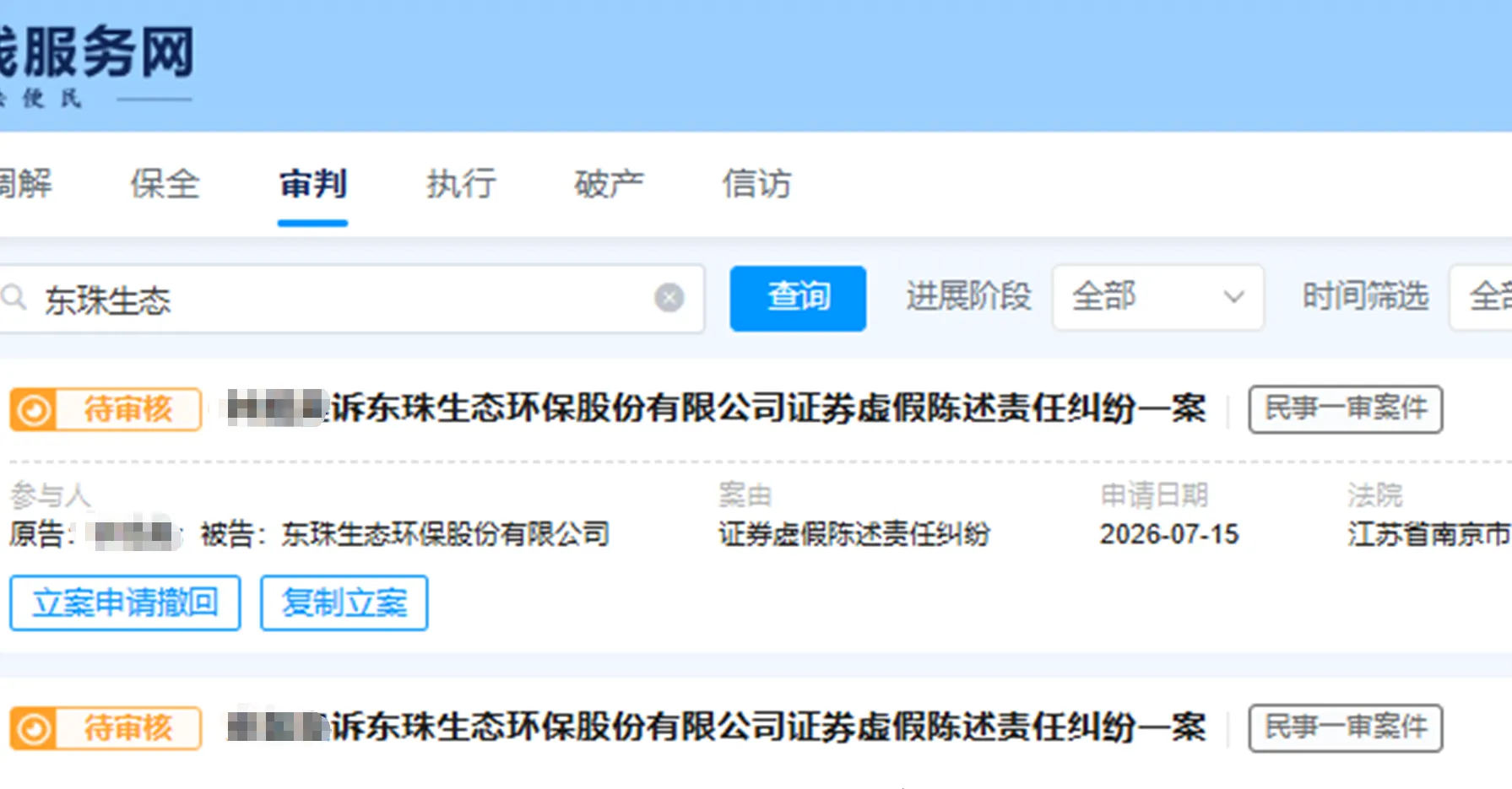
Task: Click the 查询 search button
Action: coord(798,298)
